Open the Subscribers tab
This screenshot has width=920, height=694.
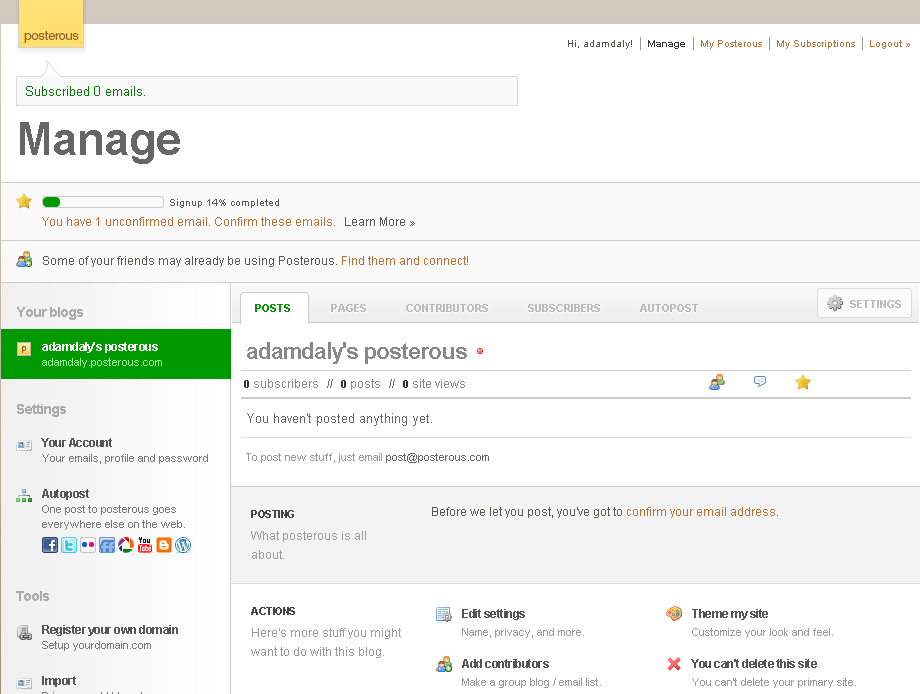pyautogui.click(x=563, y=308)
